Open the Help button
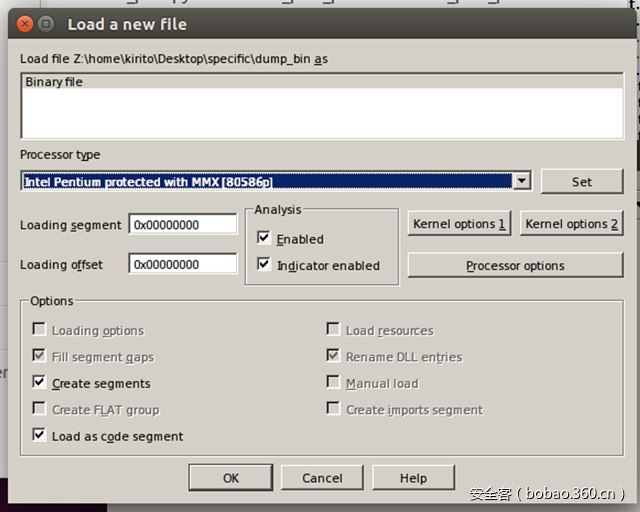The height and width of the screenshot is (512, 640). point(413,478)
